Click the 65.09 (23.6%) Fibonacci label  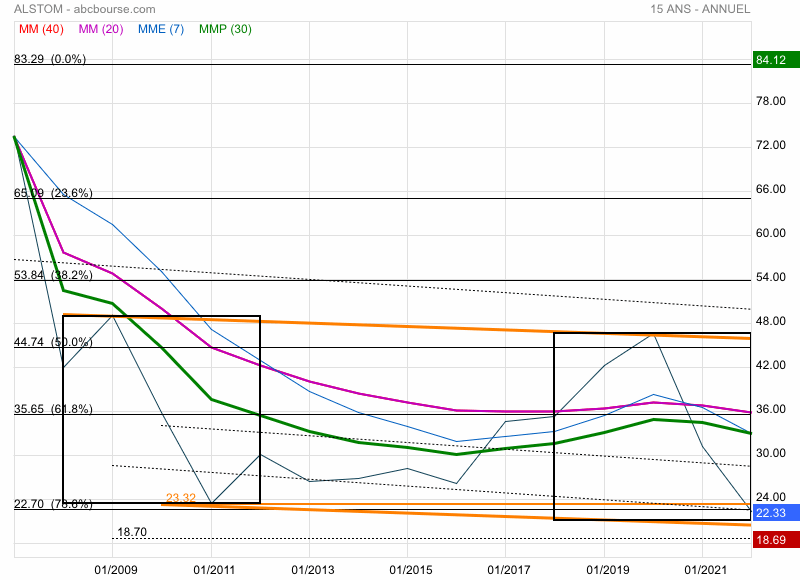point(53,193)
